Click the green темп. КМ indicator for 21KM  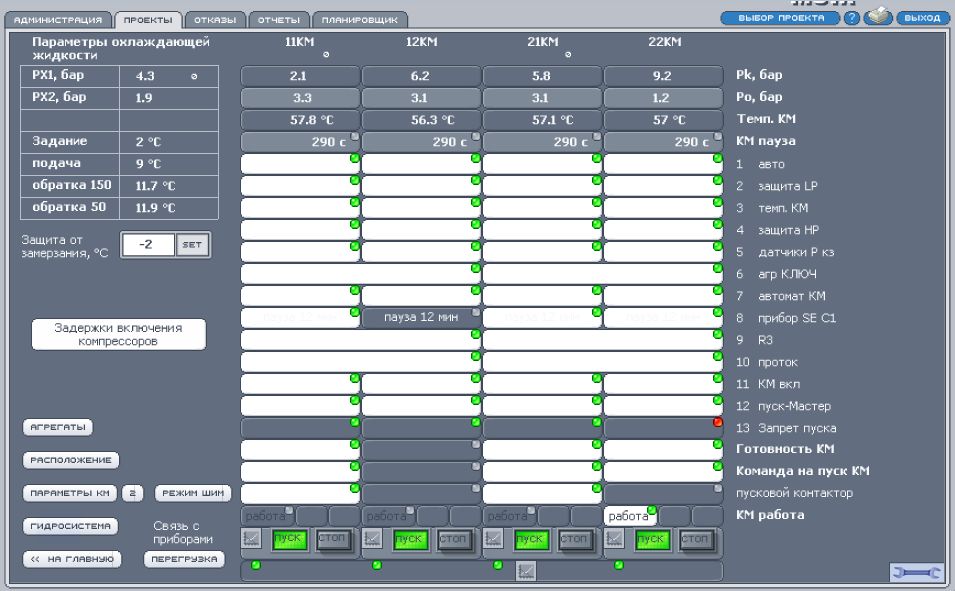point(597,202)
